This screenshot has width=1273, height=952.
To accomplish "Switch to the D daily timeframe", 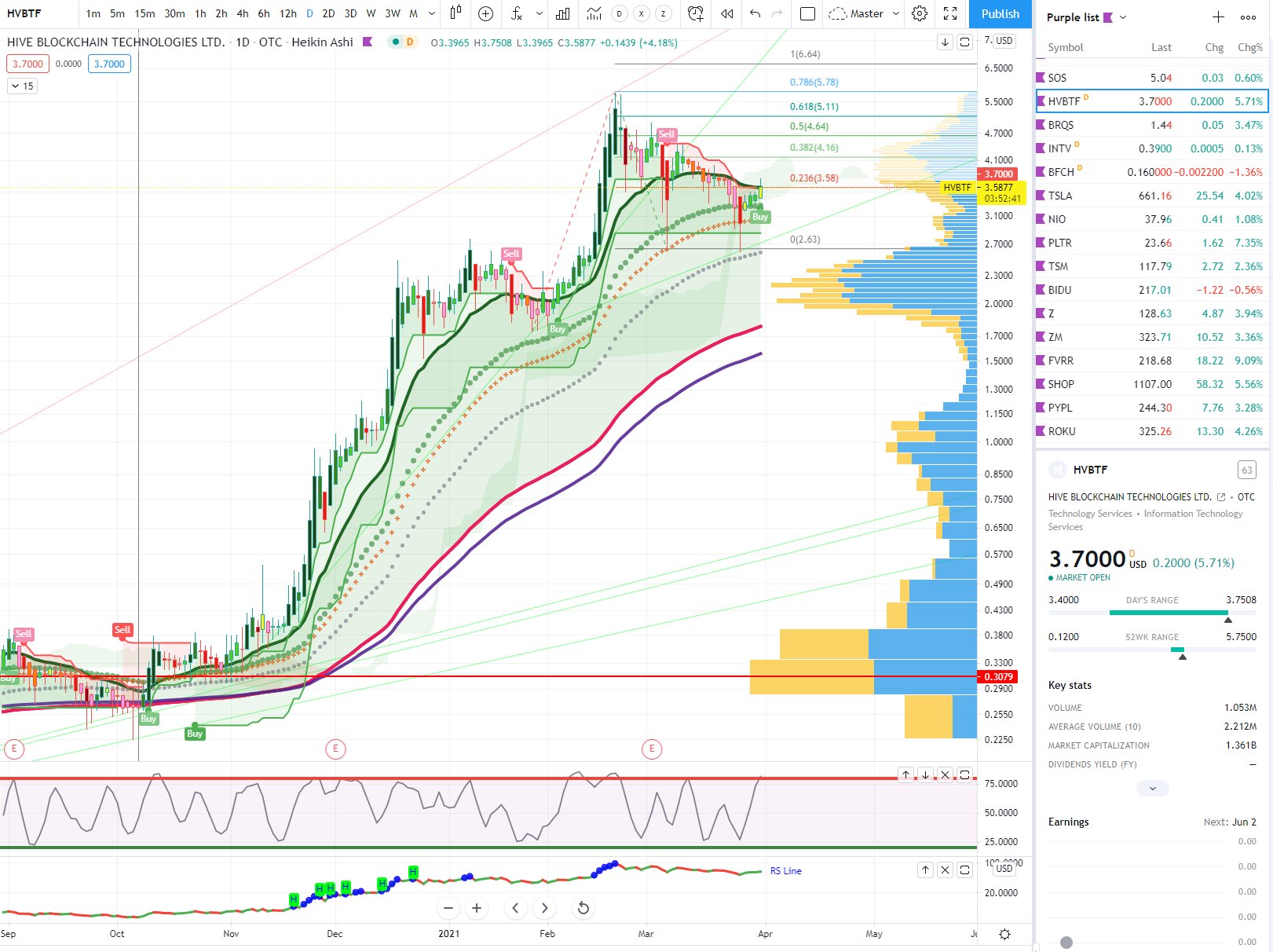I will (309, 13).
